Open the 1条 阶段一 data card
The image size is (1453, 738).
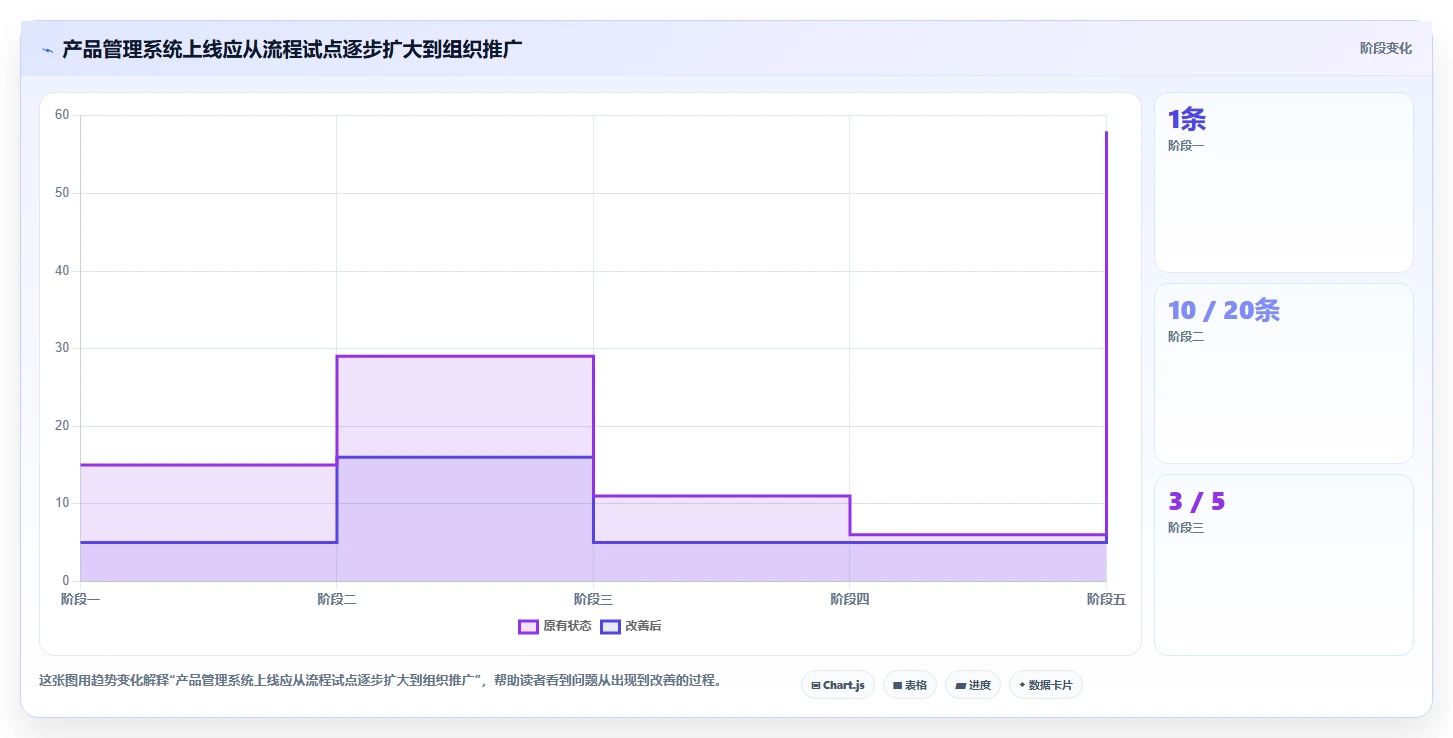tap(1284, 183)
